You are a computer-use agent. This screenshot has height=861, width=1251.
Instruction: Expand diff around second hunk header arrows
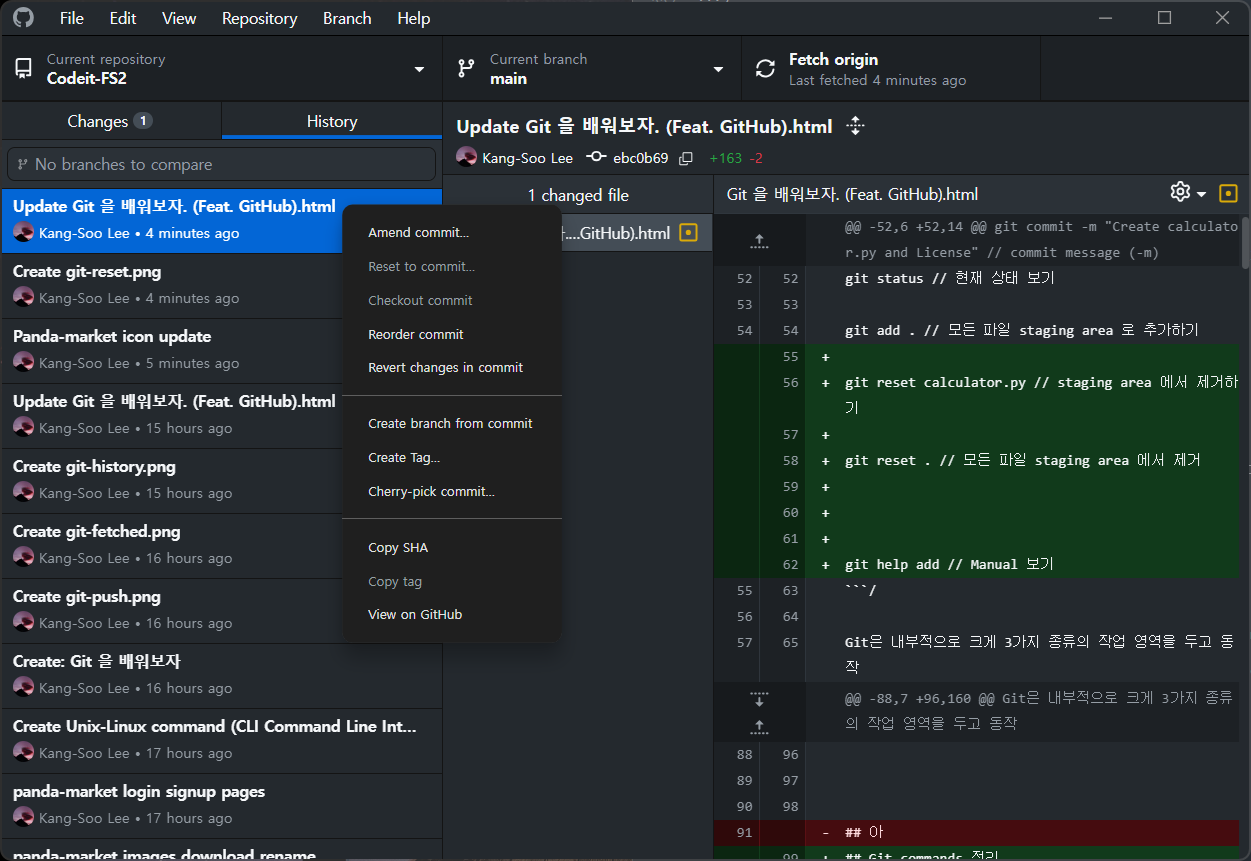coord(759,713)
